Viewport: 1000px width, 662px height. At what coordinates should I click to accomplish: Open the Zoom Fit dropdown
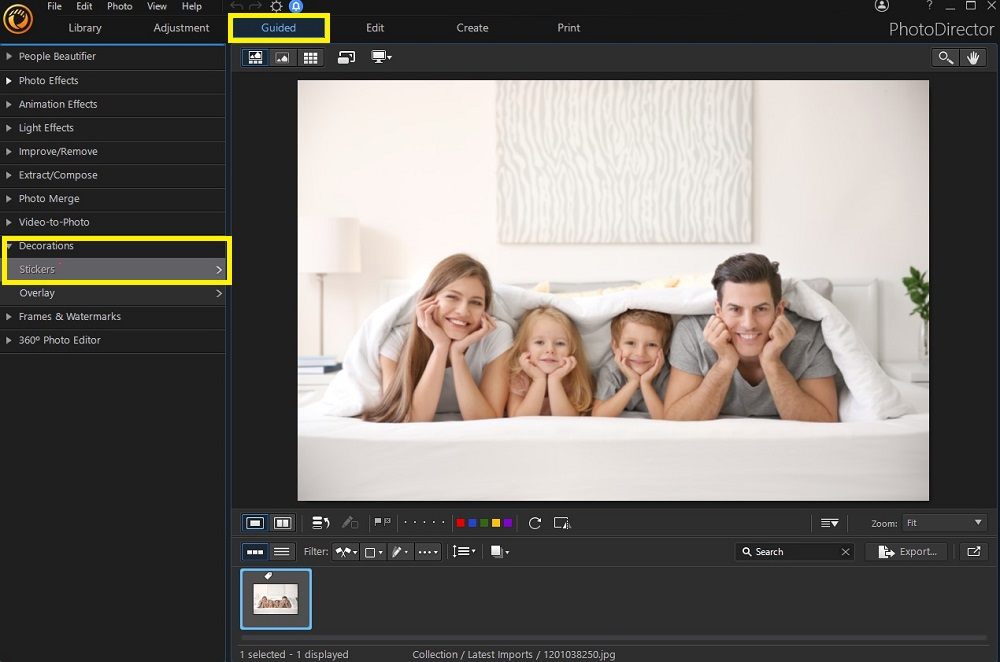click(944, 522)
